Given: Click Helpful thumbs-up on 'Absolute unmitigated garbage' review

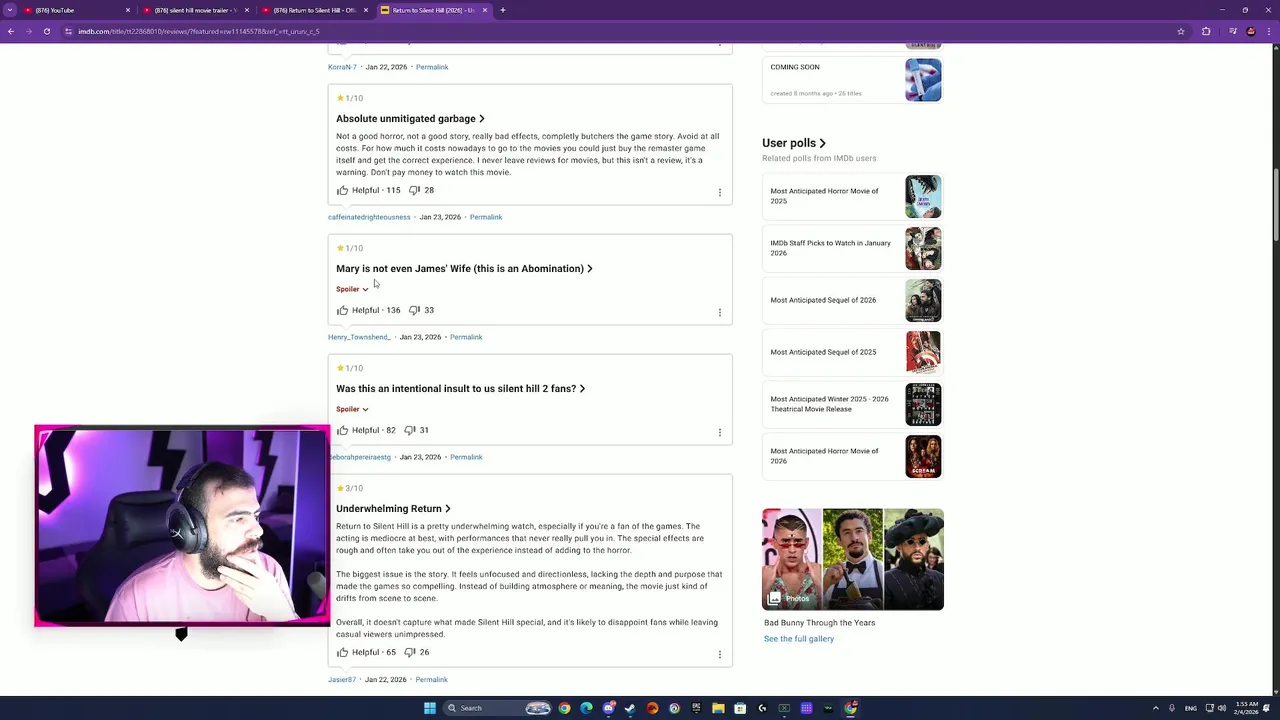Looking at the screenshot, I should [x=342, y=190].
